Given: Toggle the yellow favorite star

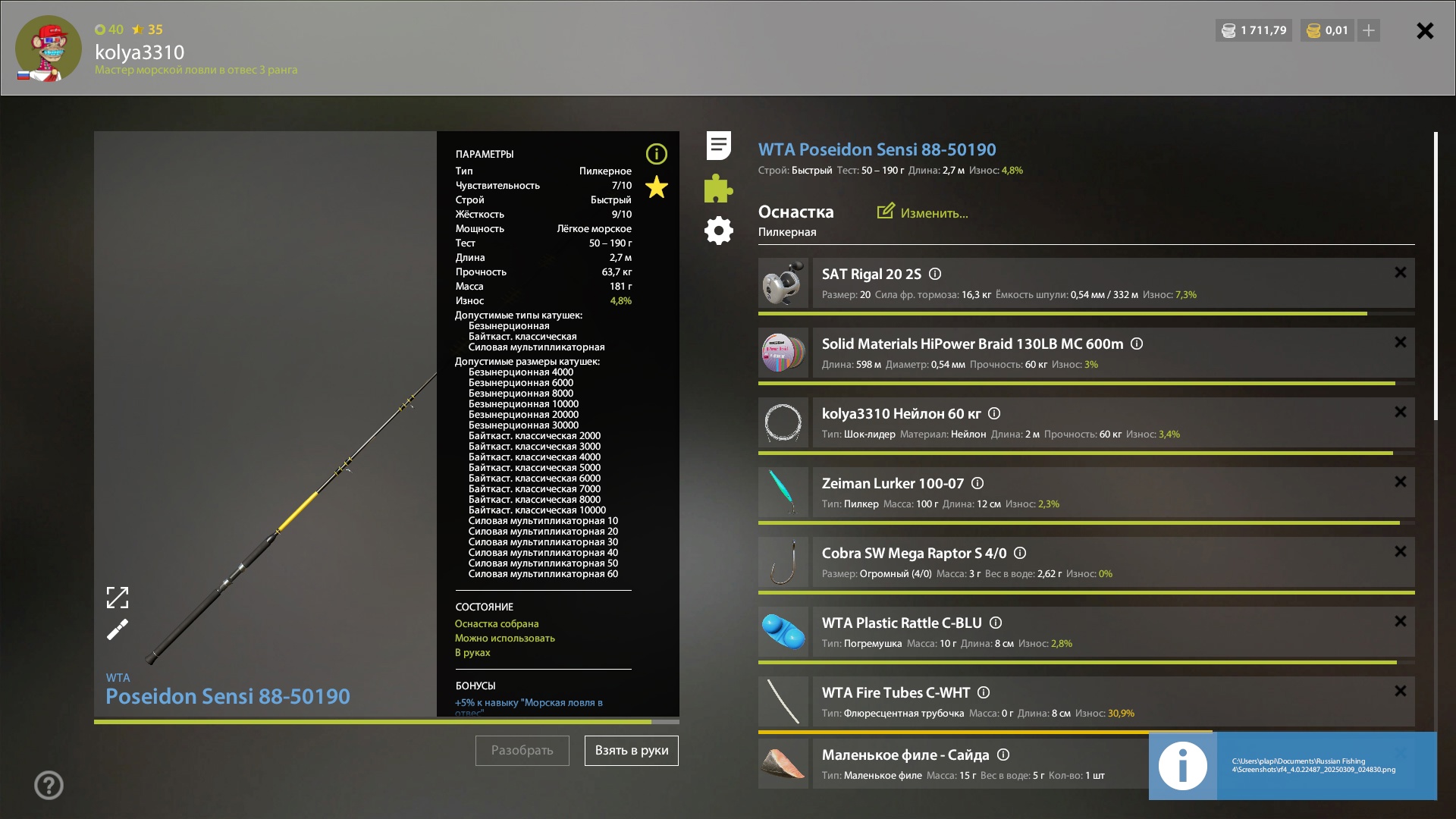Looking at the screenshot, I should 656,187.
